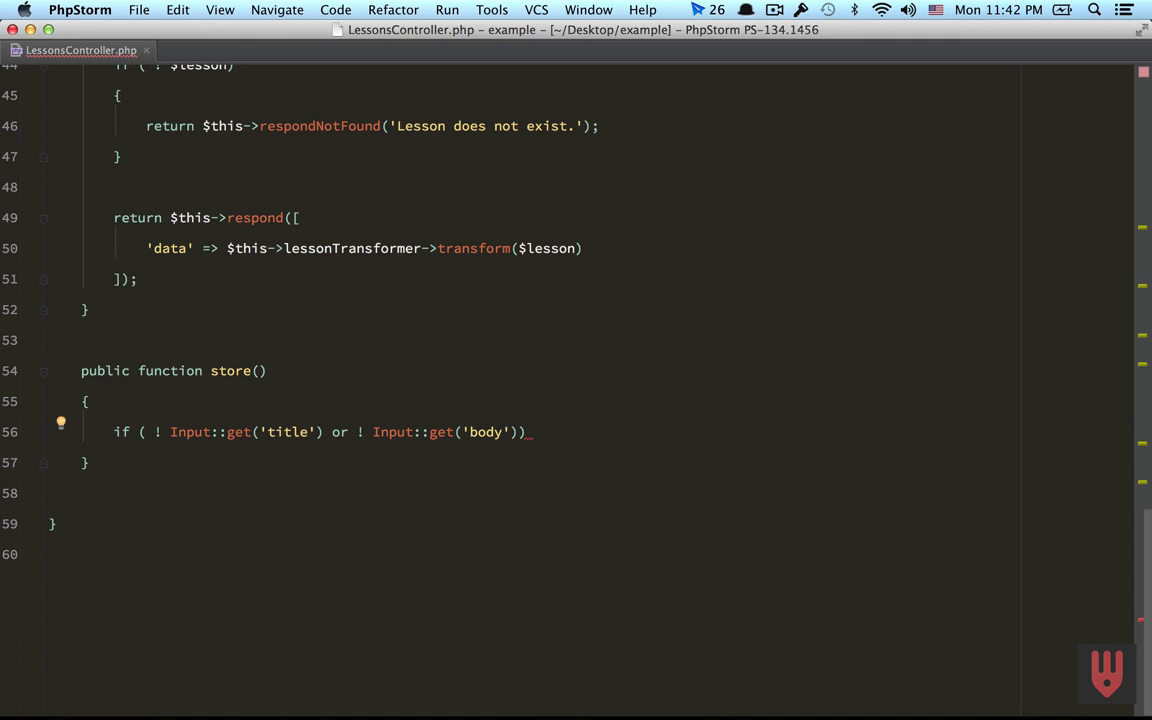The height and width of the screenshot is (720, 1152).
Task: Collapse the return respond block at line 49
Action: [x=43, y=219]
